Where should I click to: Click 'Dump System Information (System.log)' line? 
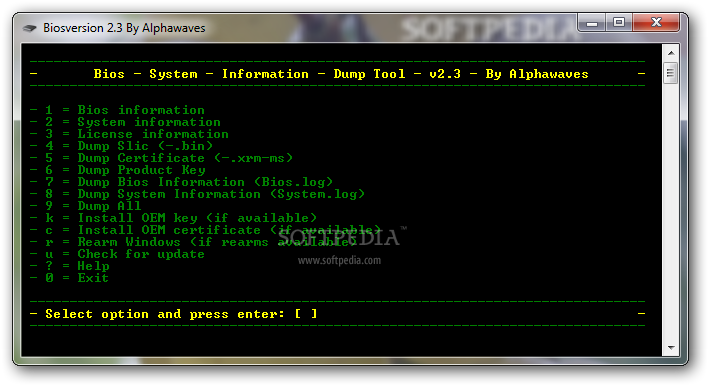coord(197,194)
